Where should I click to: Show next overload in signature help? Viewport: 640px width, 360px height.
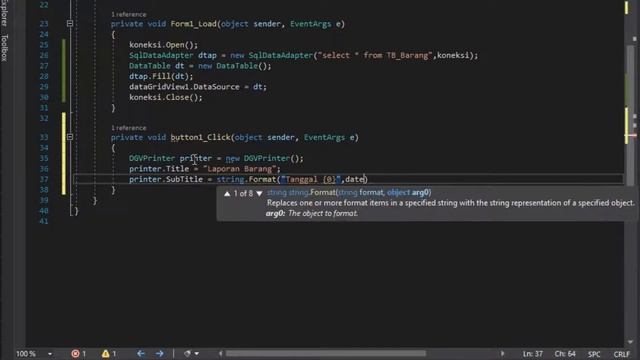point(259,193)
